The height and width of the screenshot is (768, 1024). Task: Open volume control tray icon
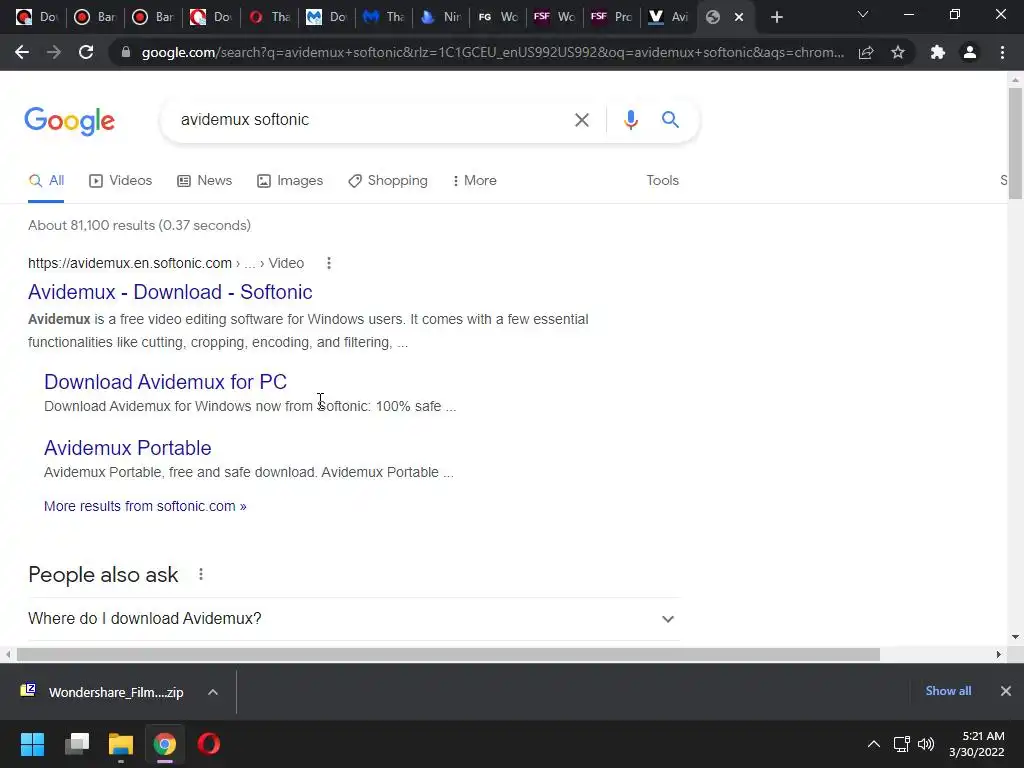tap(925, 744)
